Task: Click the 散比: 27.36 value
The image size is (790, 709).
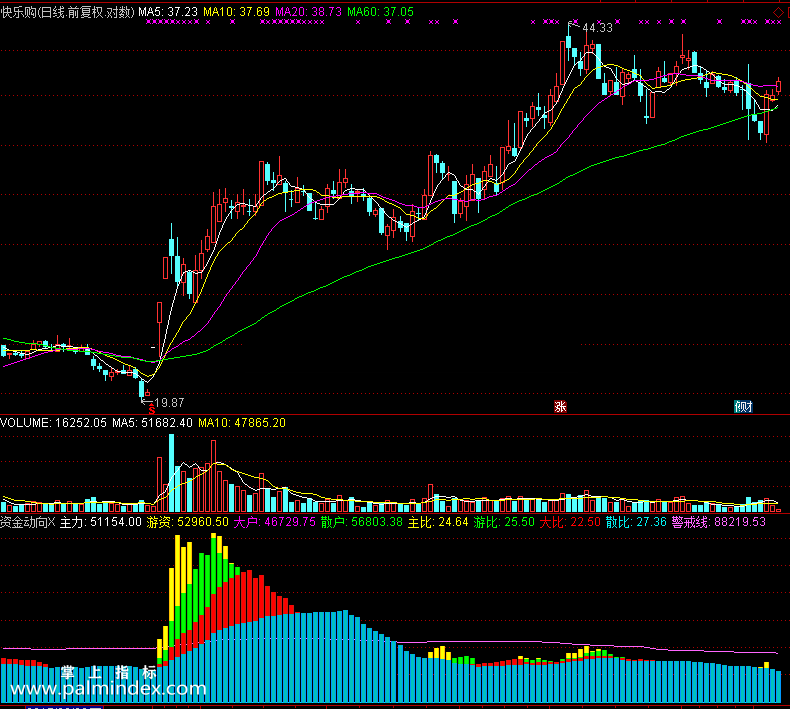Action: click(636, 522)
